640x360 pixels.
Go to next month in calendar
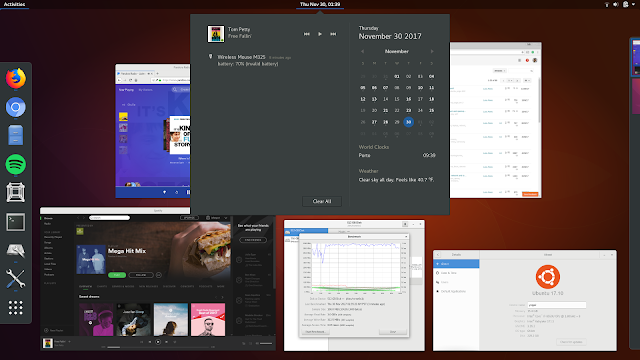(431, 51)
